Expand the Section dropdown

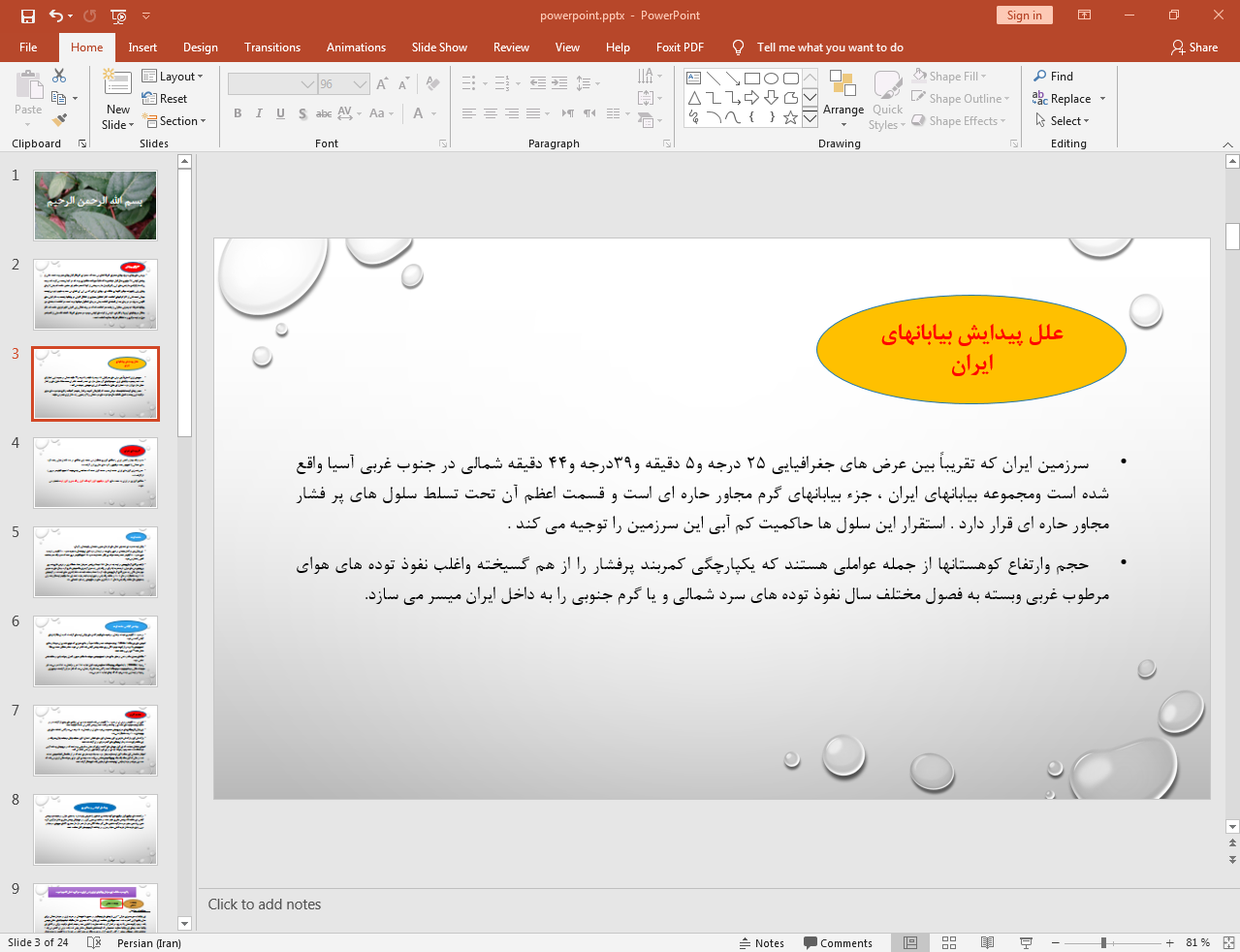click(175, 121)
